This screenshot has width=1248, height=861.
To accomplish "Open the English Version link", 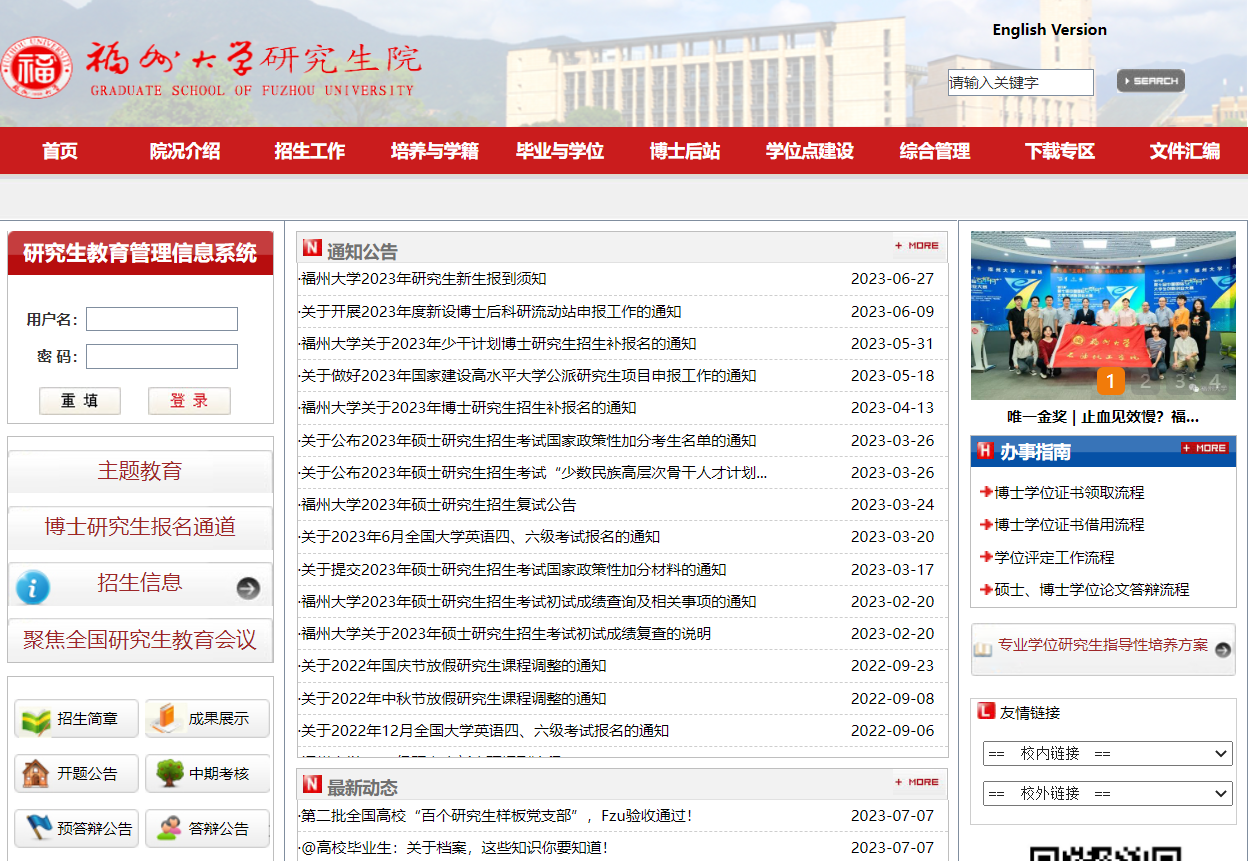I will click(x=1049, y=29).
